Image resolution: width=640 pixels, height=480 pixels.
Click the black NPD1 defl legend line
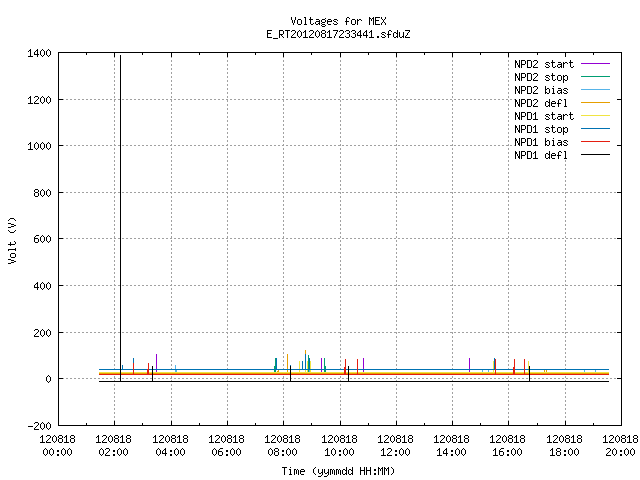[595, 155]
